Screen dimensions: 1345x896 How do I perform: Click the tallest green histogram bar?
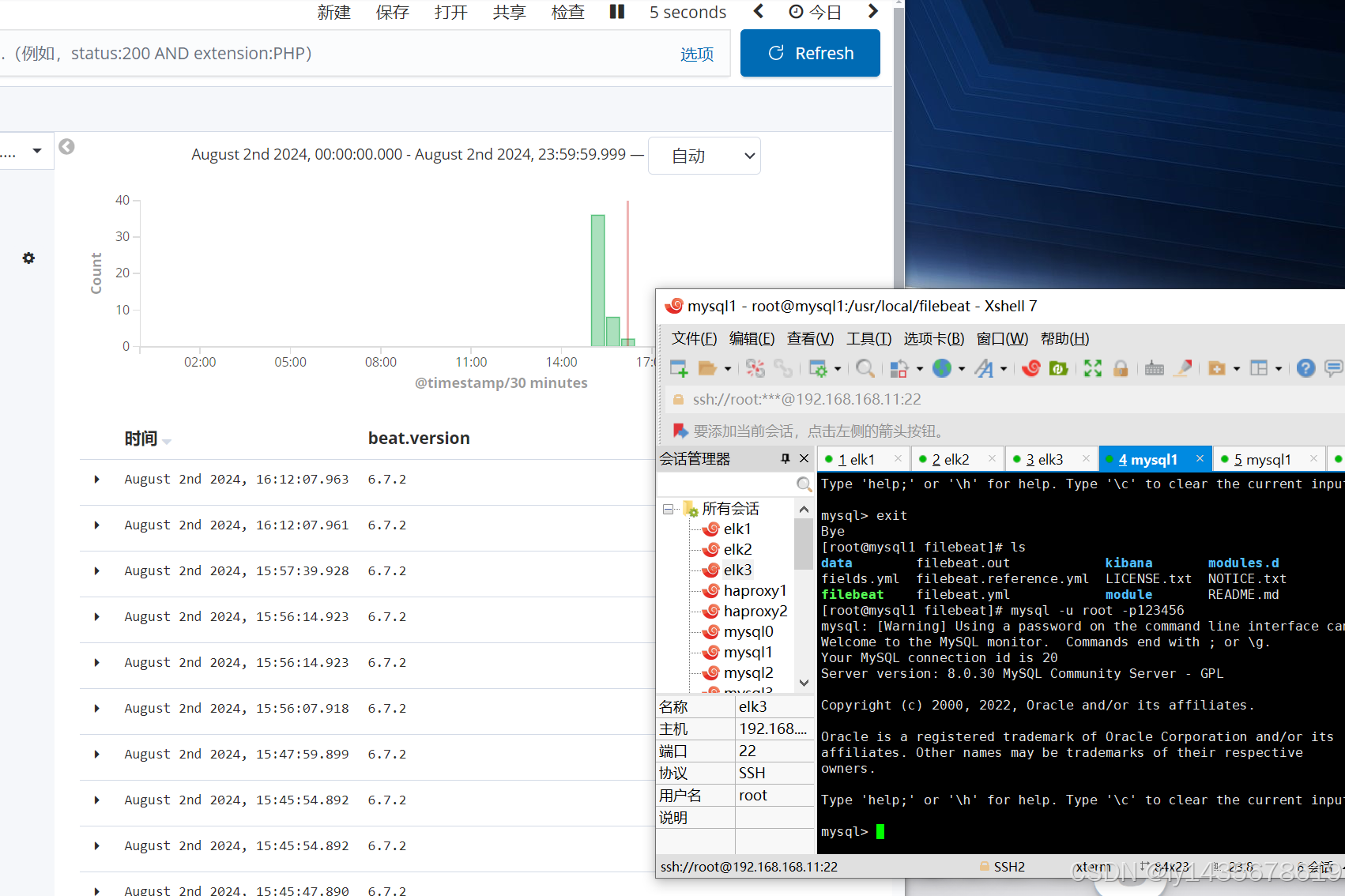[x=597, y=280]
